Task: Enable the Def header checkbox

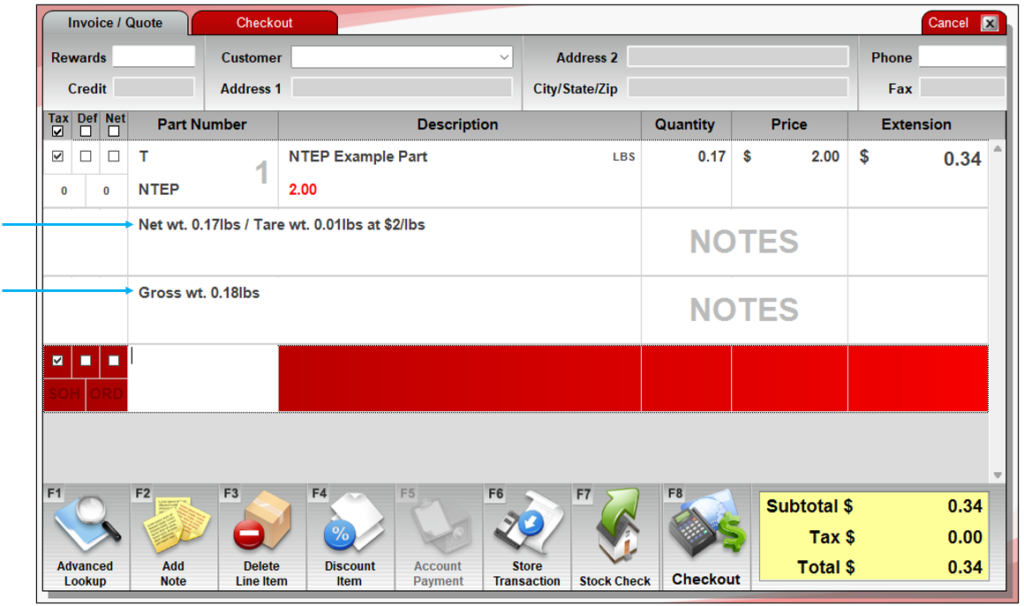Action: click(86, 131)
